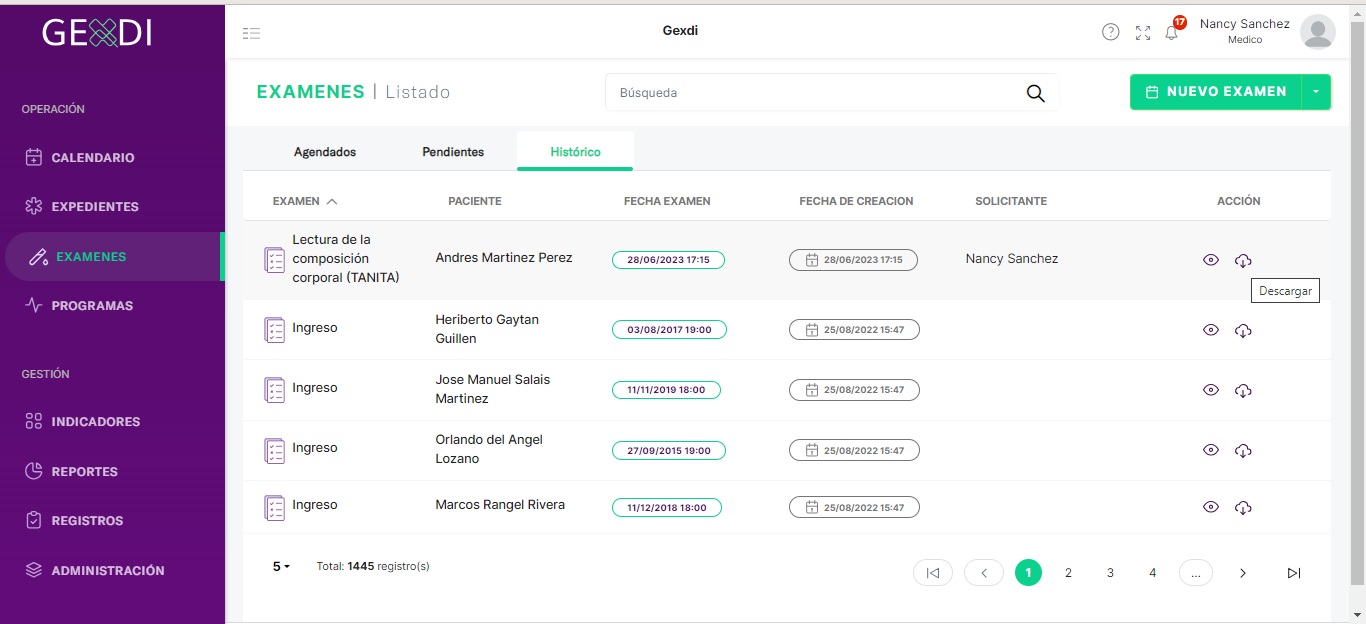Image resolution: width=1366 pixels, height=624 pixels.
Task: Click Nancy Sanchez profile avatar
Action: point(1317,32)
